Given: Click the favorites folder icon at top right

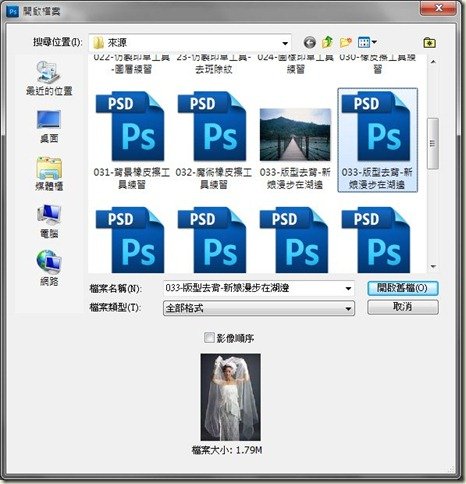Looking at the screenshot, I should coord(429,43).
